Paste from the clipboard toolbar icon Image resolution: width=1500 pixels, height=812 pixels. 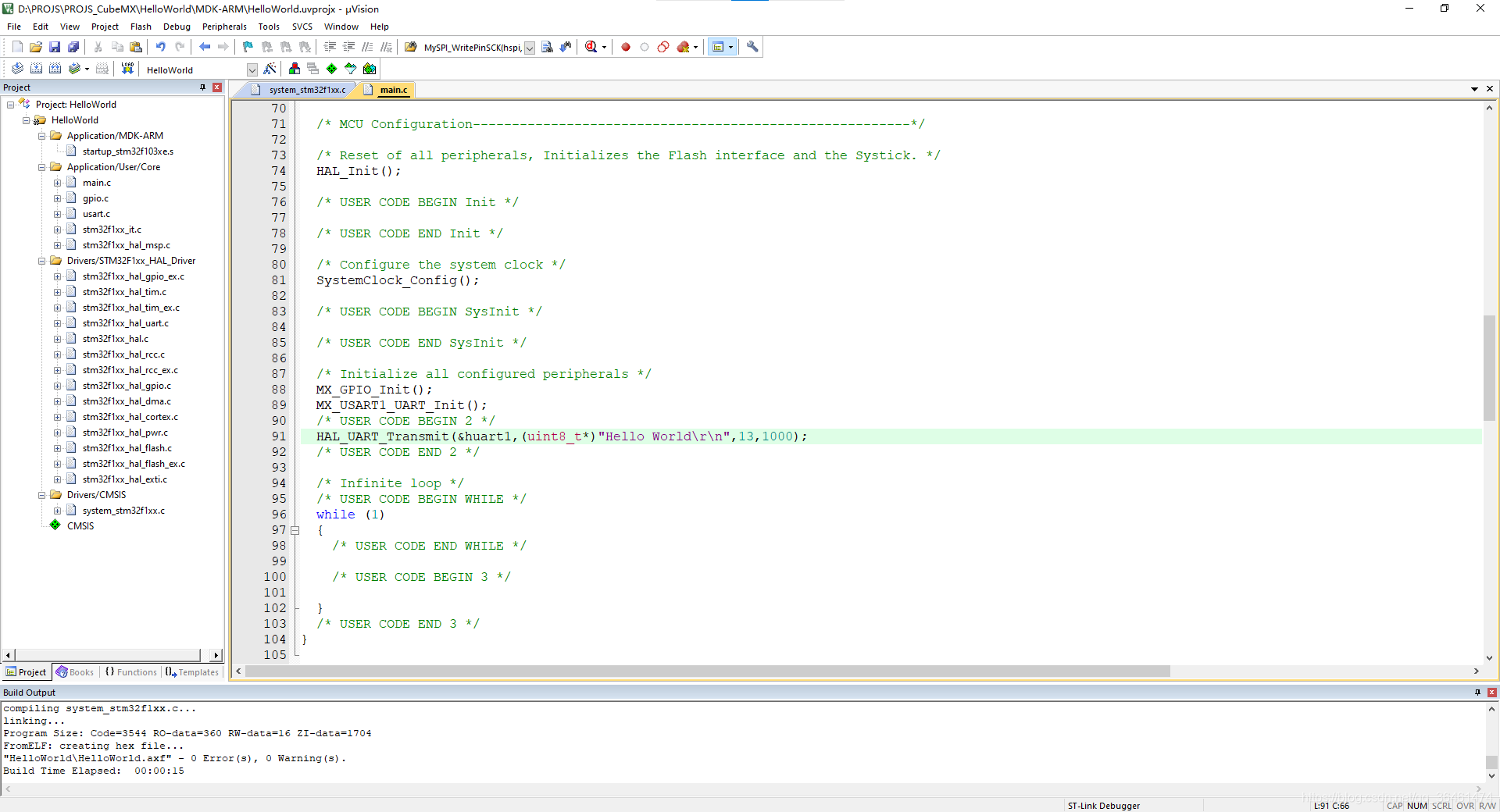point(136,47)
